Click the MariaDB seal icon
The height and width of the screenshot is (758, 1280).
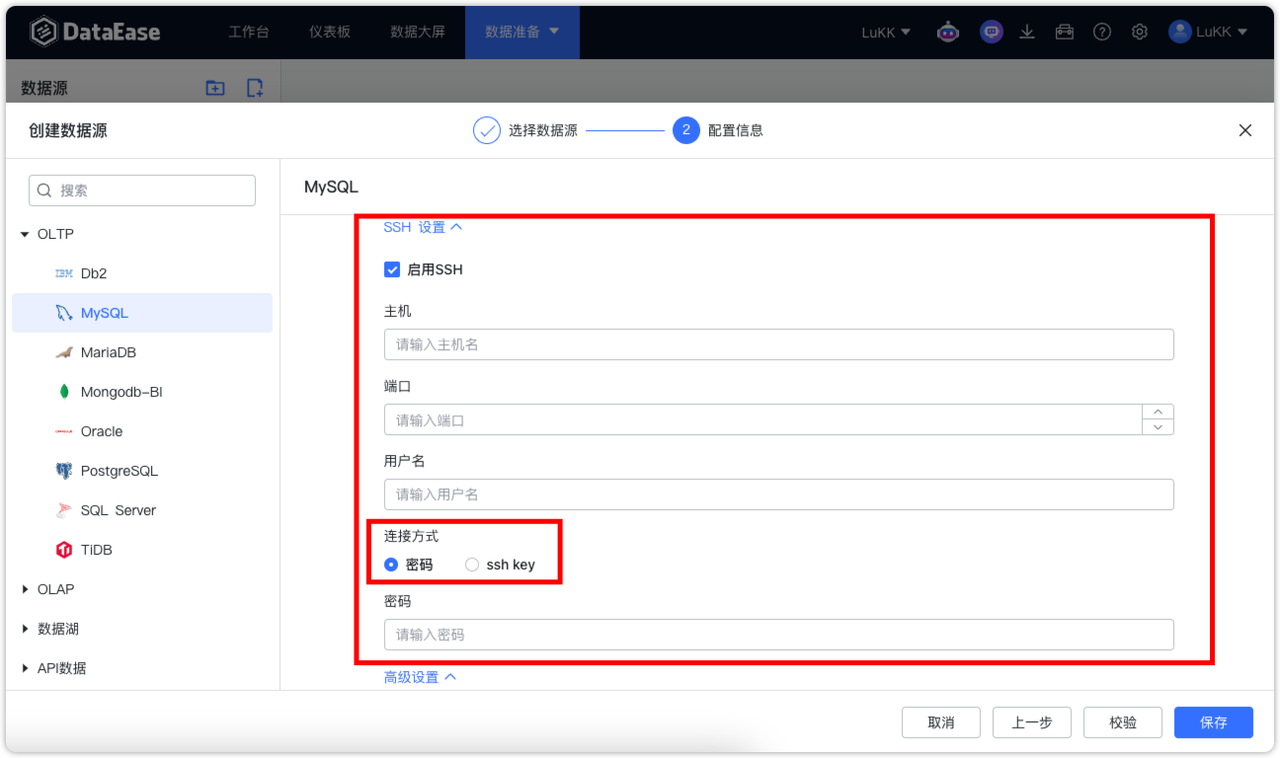click(64, 352)
